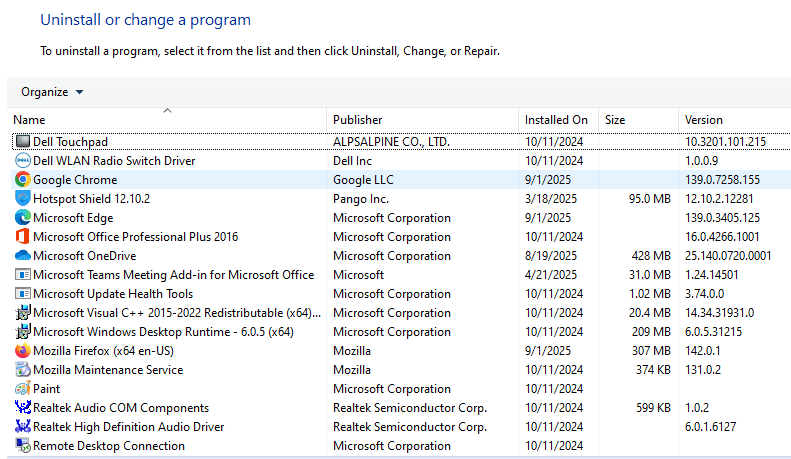The image size is (791, 459).
Task: Sort by the Installed On column header
Action: point(558,120)
